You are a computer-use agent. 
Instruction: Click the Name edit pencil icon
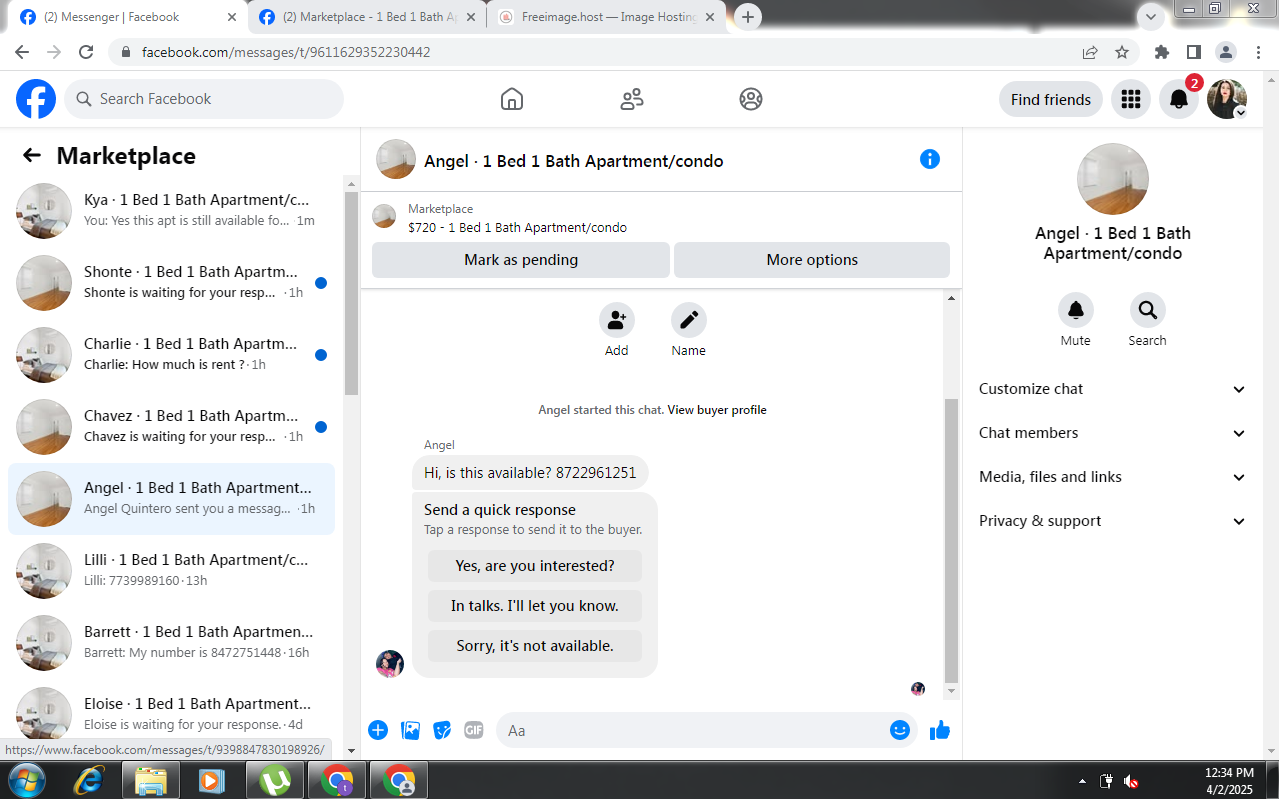pyautogui.click(x=689, y=320)
